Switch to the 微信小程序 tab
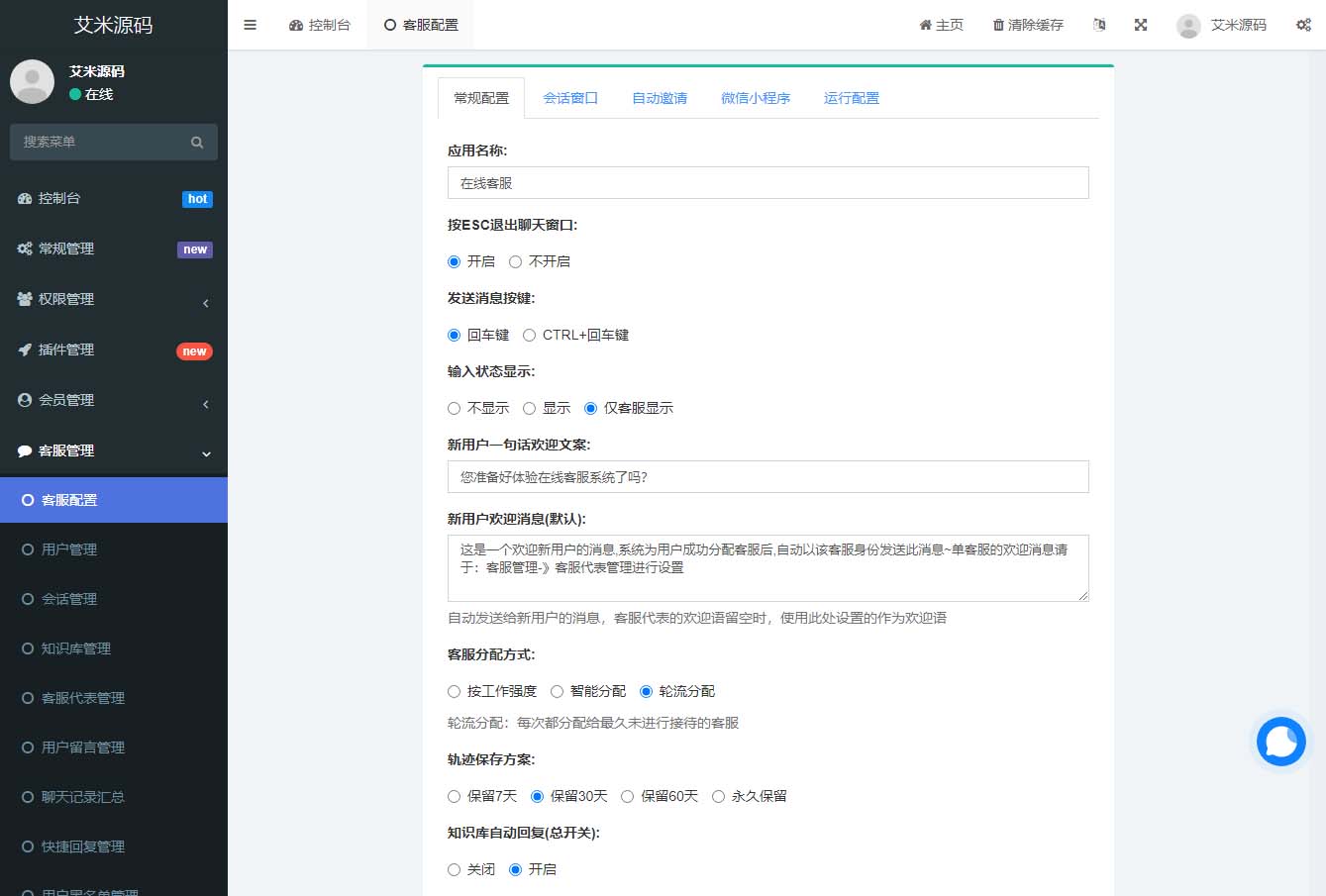 pos(756,97)
